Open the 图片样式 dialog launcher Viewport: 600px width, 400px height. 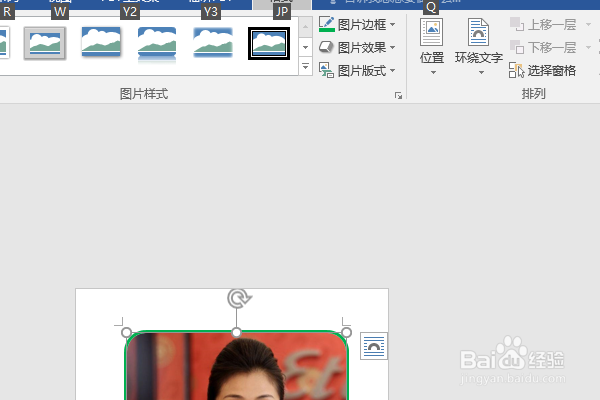pyautogui.click(x=398, y=95)
